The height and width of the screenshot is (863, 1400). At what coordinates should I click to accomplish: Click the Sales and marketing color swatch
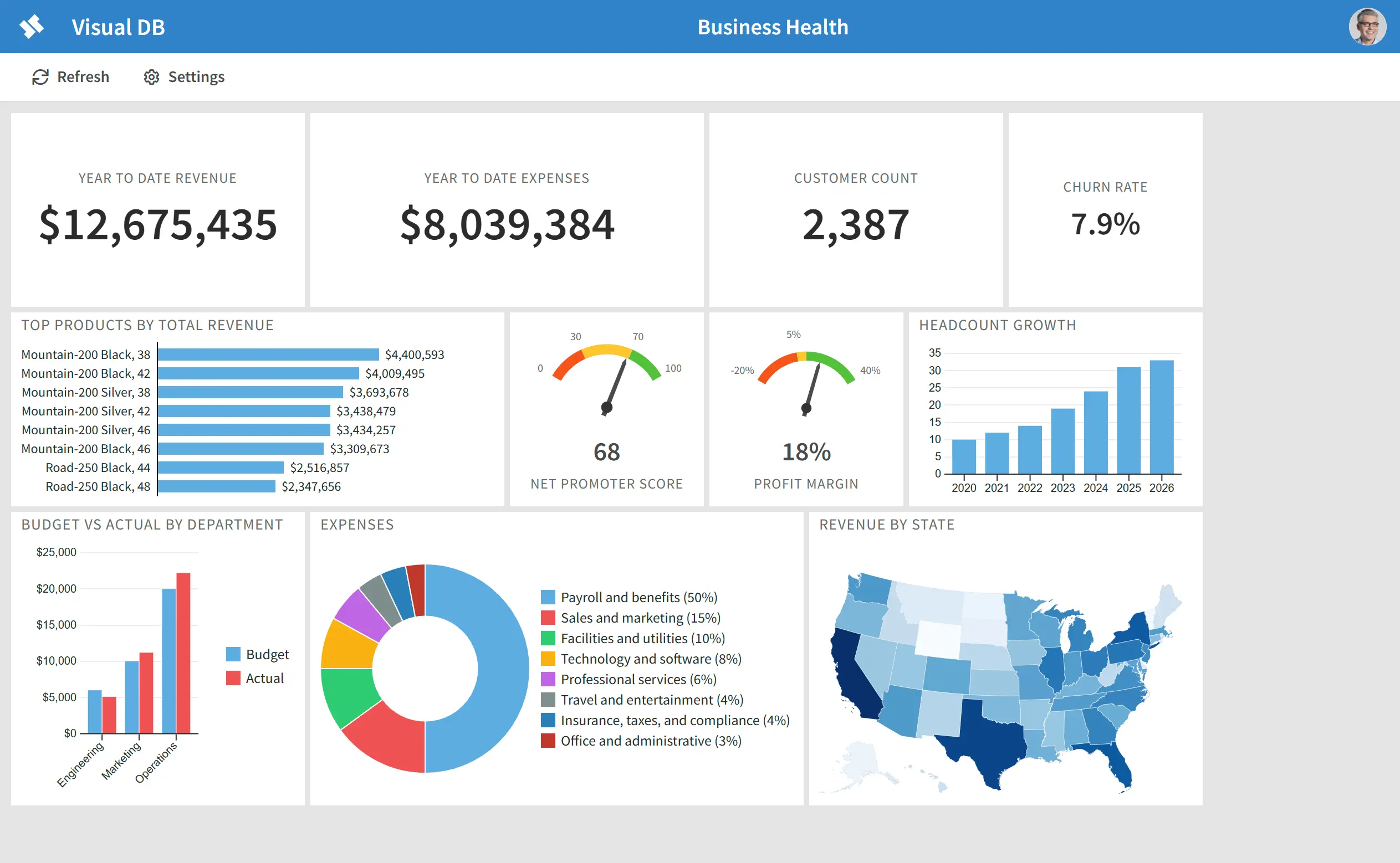pyautogui.click(x=548, y=618)
